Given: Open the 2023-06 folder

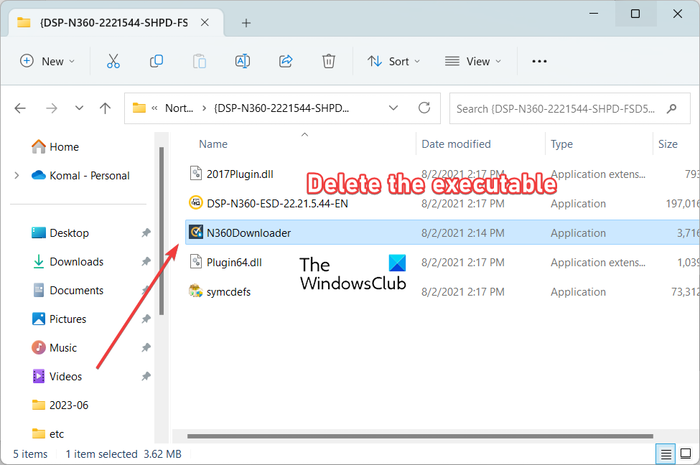Looking at the screenshot, I should [60, 405].
